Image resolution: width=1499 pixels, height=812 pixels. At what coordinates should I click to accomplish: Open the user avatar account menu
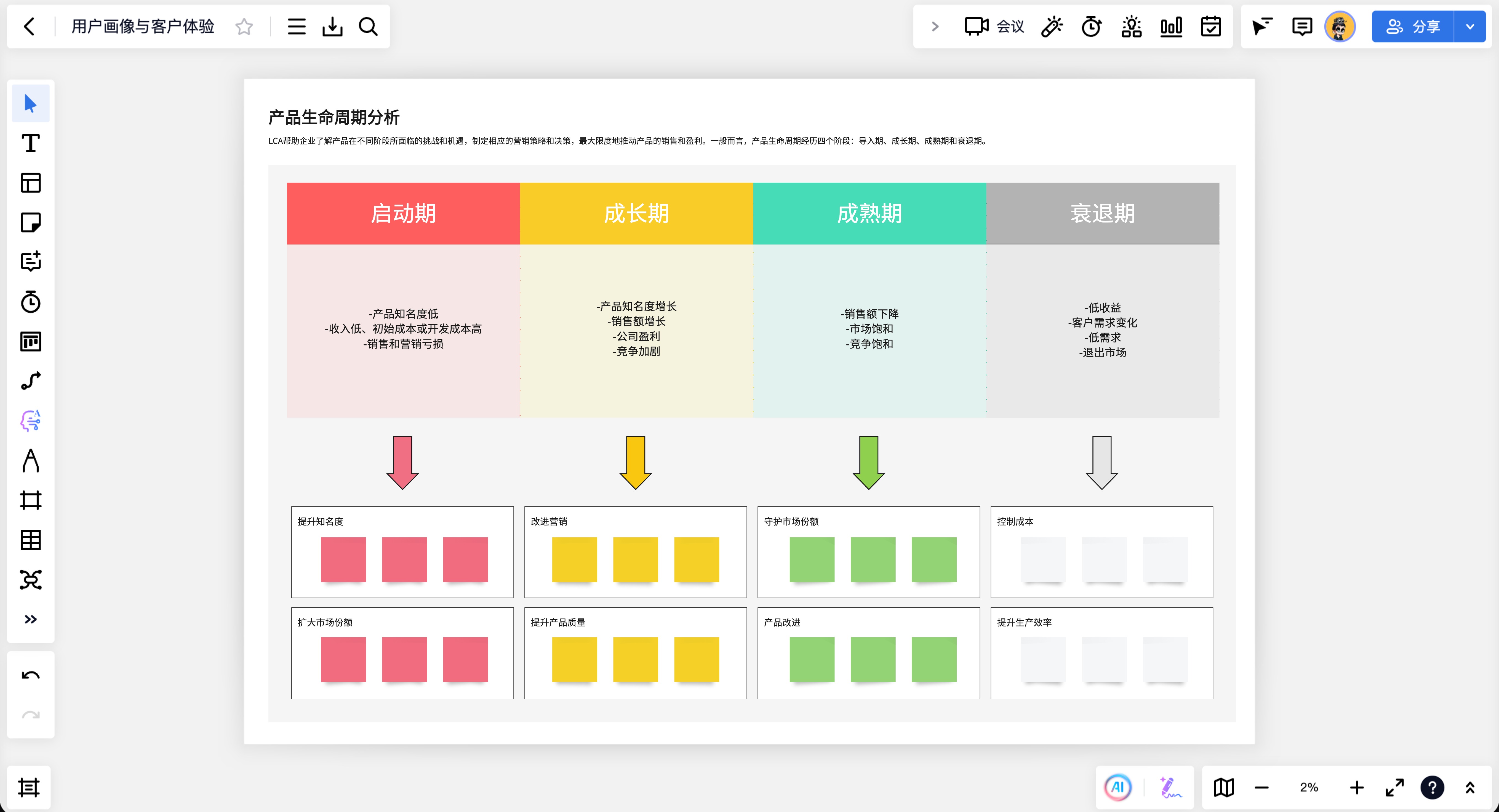point(1340,26)
